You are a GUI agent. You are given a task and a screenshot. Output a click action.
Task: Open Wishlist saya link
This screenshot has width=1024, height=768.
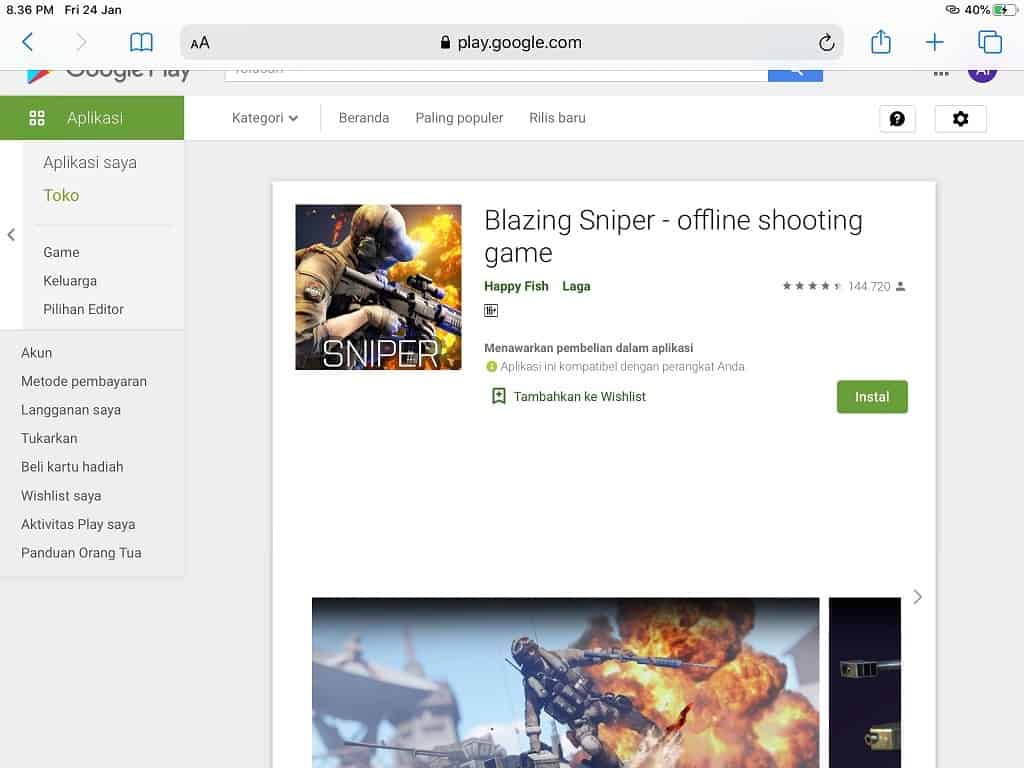click(x=61, y=496)
